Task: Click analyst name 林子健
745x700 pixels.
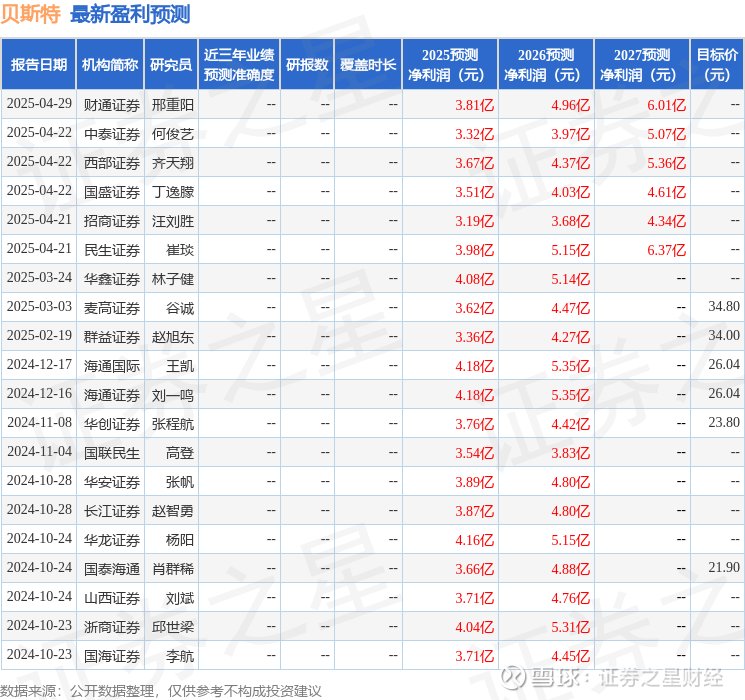Action: pyautogui.click(x=172, y=279)
